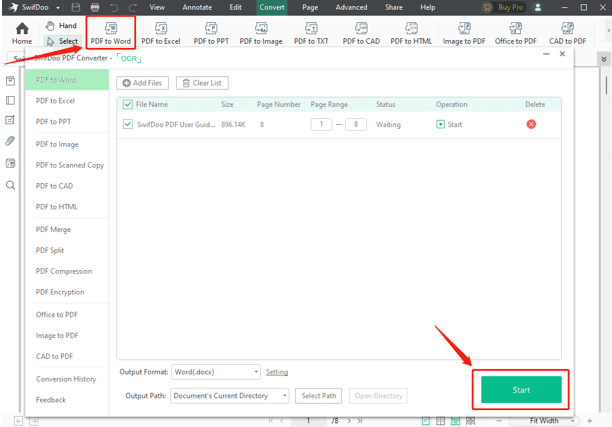The image size is (612, 427).
Task: Click the Add Files button
Action: [x=142, y=83]
